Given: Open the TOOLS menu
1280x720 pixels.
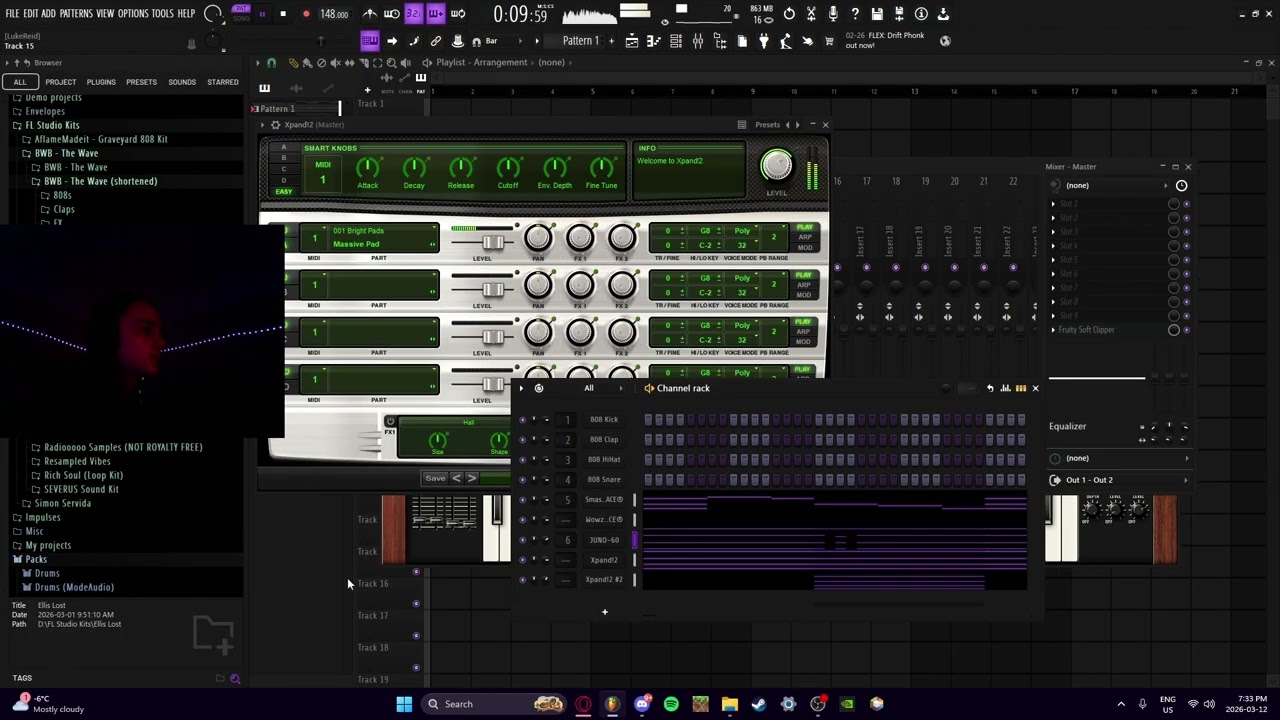Looking at the screenshot, I should (x=162, y=14).
